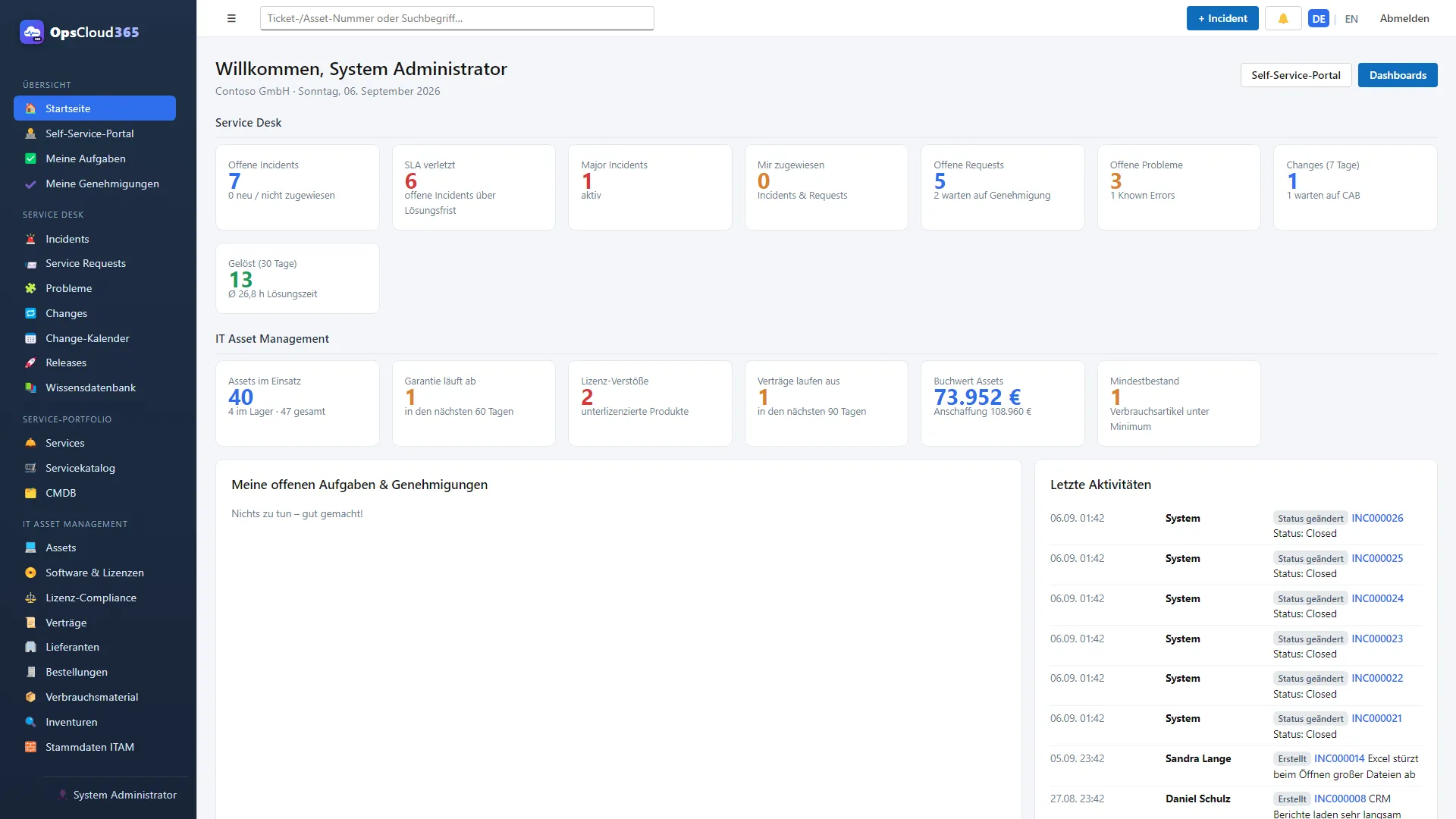1456x819 pixels.
Task: Create a new incident with + Incident
Action: 1222,18
